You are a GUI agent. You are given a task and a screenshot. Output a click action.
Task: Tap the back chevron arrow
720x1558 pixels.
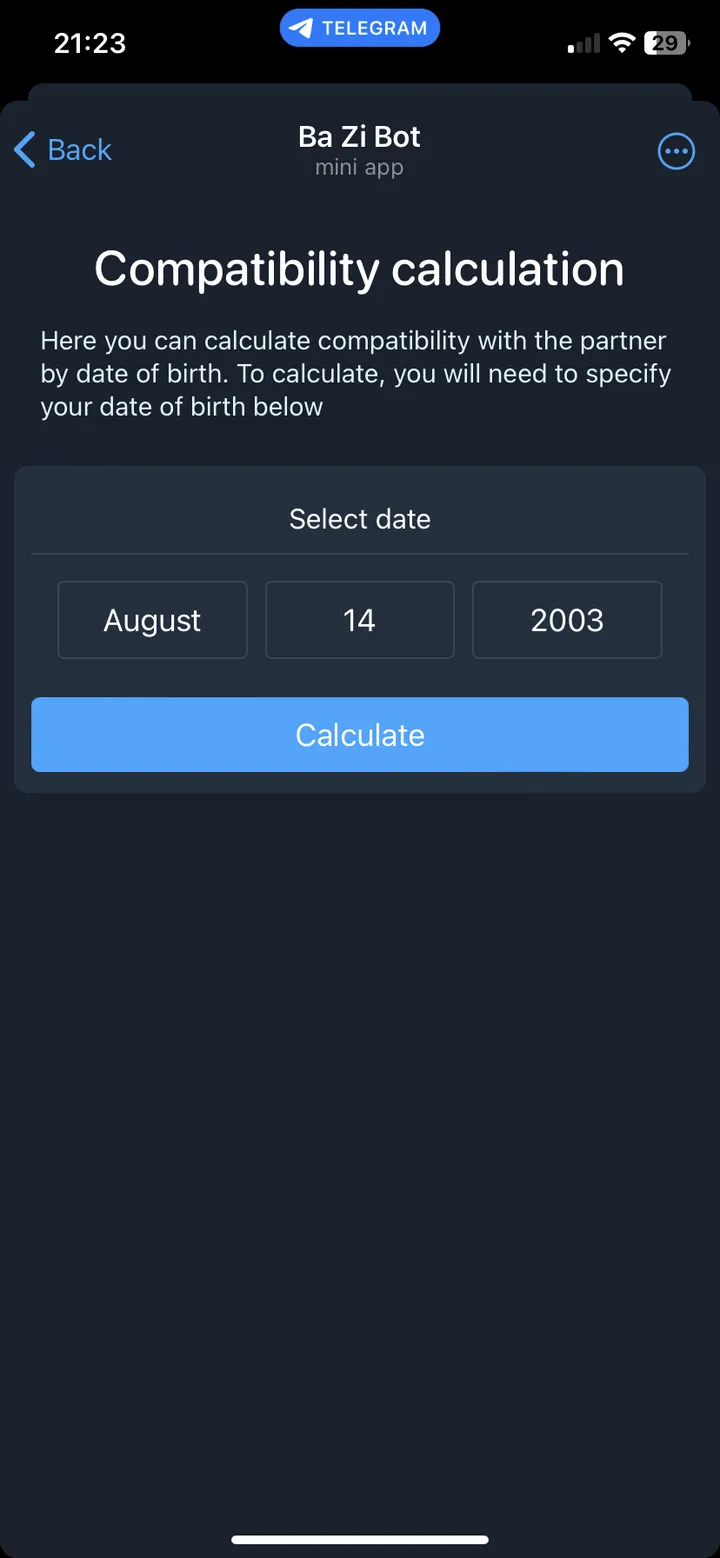tap(24, 149)
